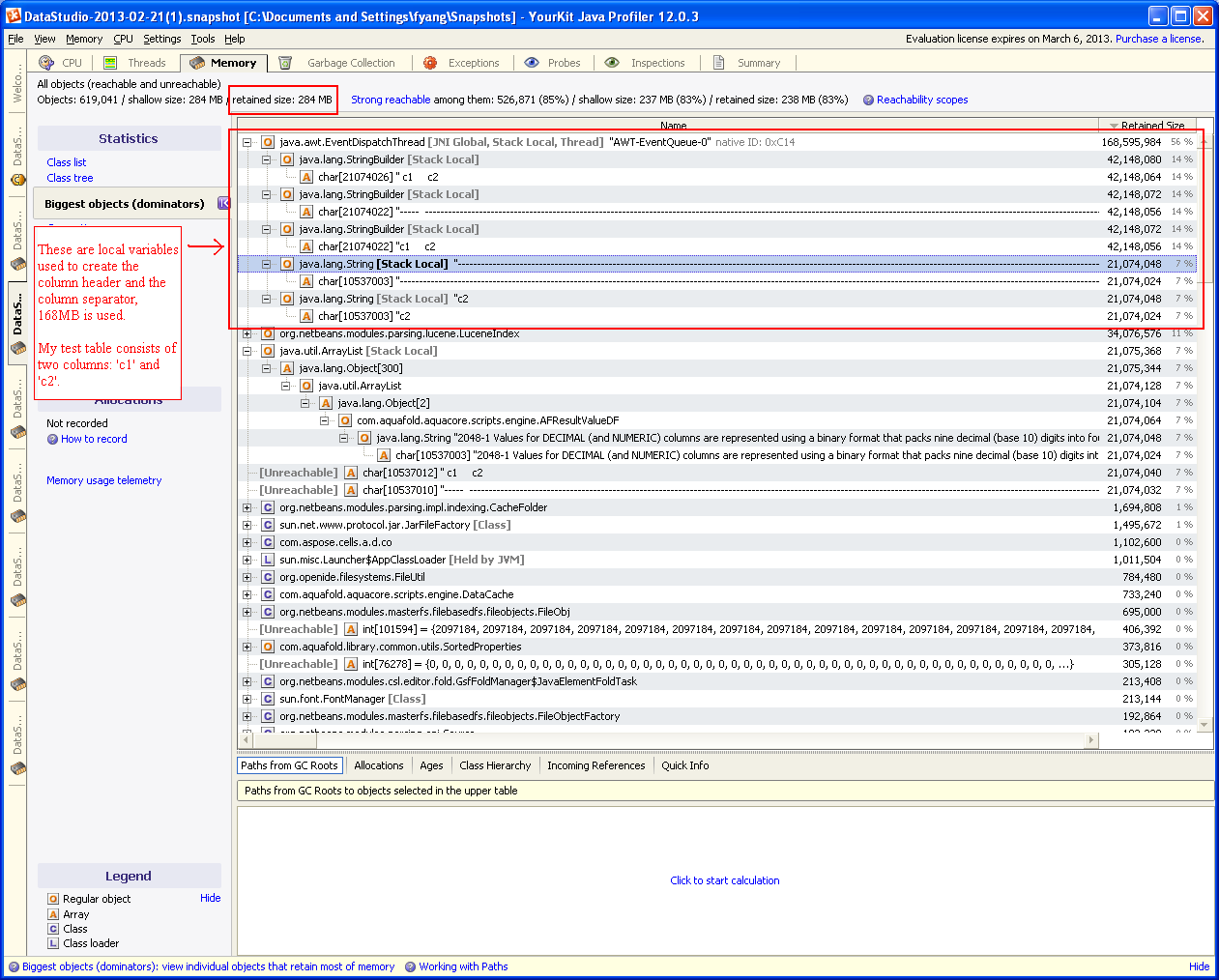Select Biggest objects (dominators) view

point(125,204)
